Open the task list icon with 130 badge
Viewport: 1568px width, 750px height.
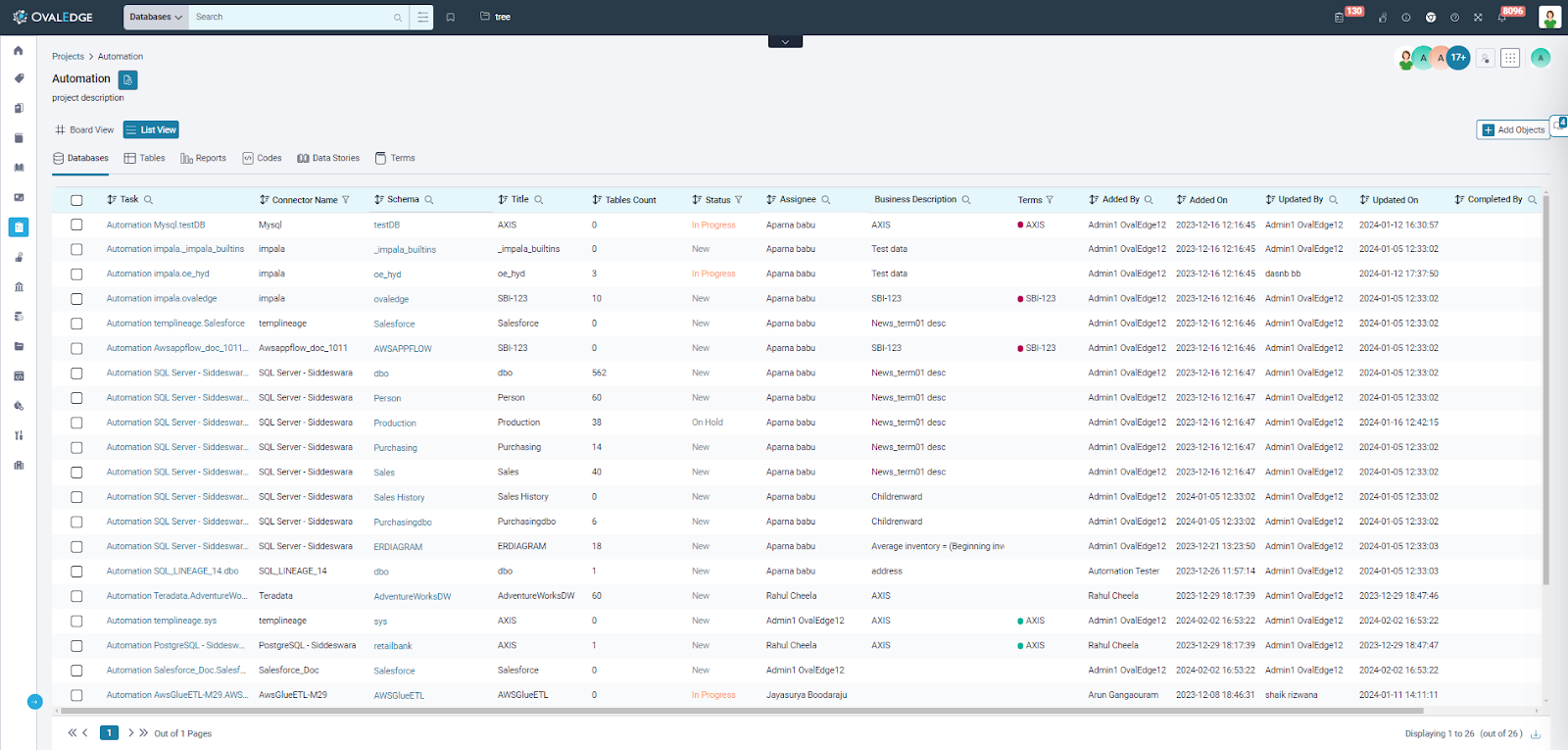point(1339,18)
